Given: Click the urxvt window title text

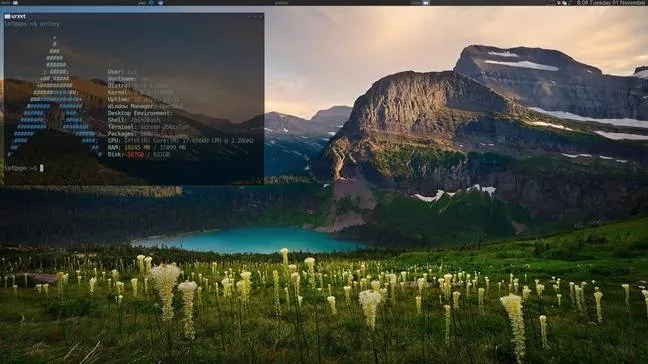Looking at the screenshot, I should (x=19, y=17).
